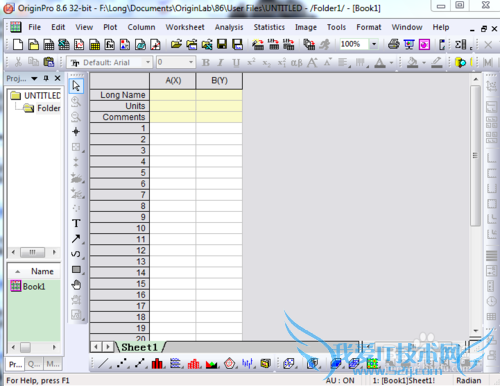Click the Scatter plot icon
Image resolution: width=500 pixels, height=386 pixels.
(x=122, y=363)
